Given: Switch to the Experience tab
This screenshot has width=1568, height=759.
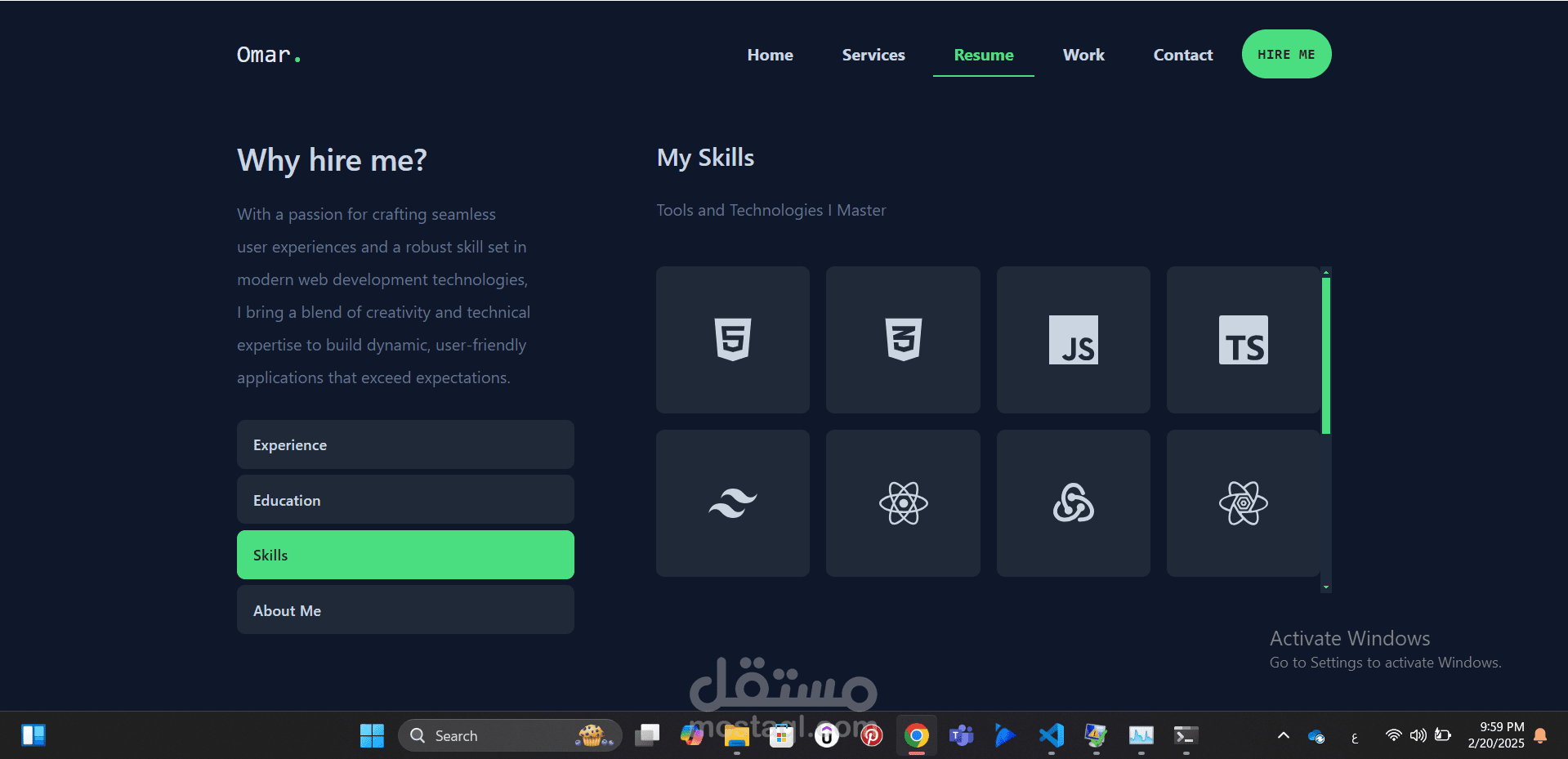Looking at the screenshot, I should (405, 444).
